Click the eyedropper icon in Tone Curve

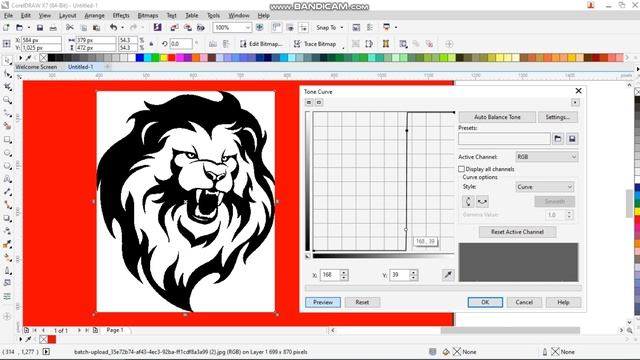448,275
